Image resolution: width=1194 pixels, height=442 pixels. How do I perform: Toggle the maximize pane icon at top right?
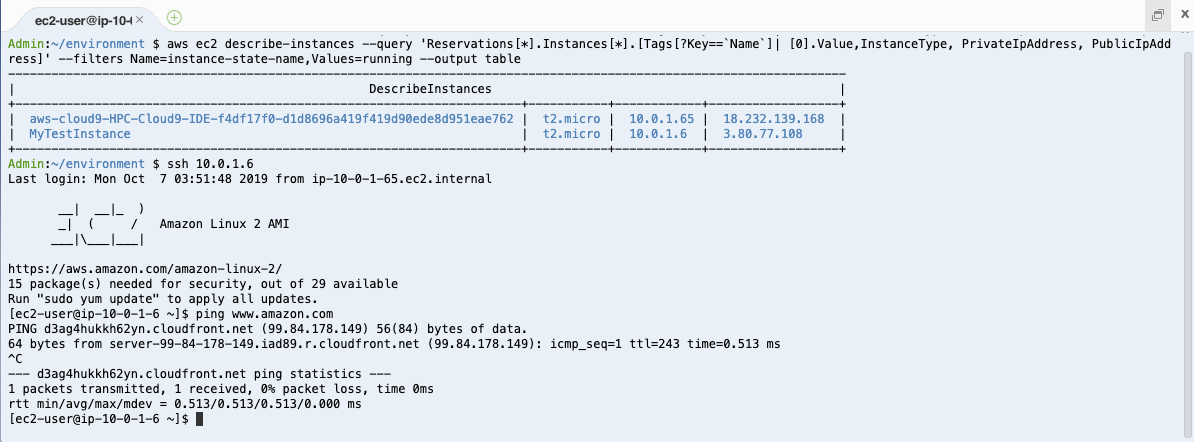coord(1157,15)
